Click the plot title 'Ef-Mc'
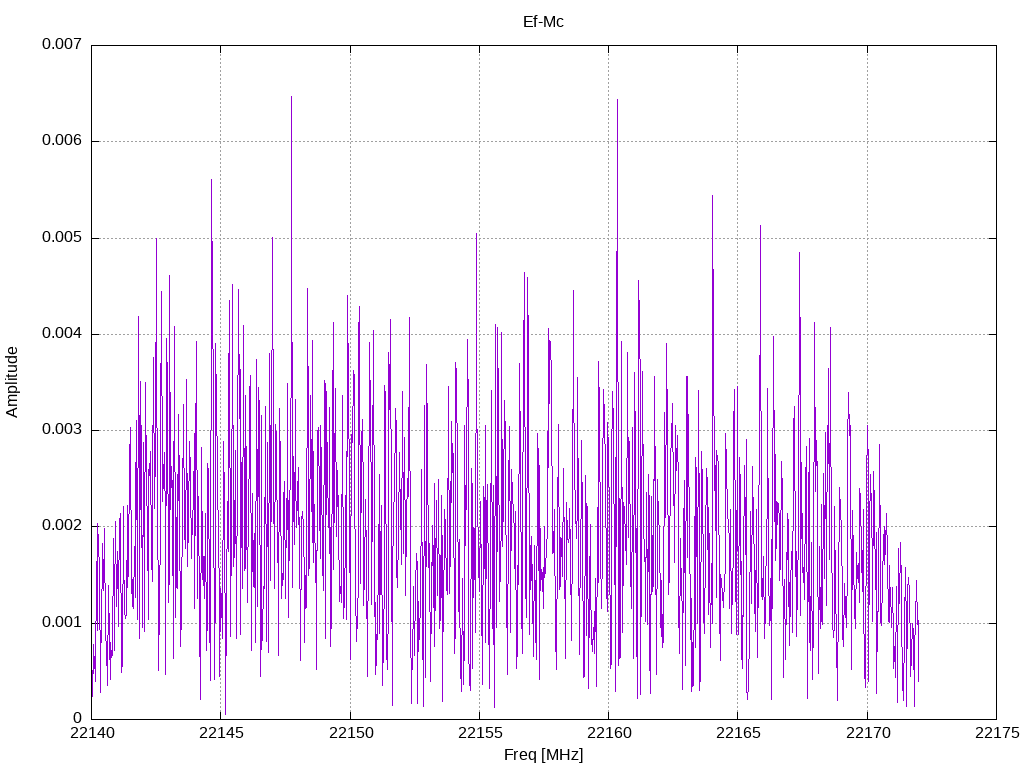The image size is (1024, 768). [543, 22]
